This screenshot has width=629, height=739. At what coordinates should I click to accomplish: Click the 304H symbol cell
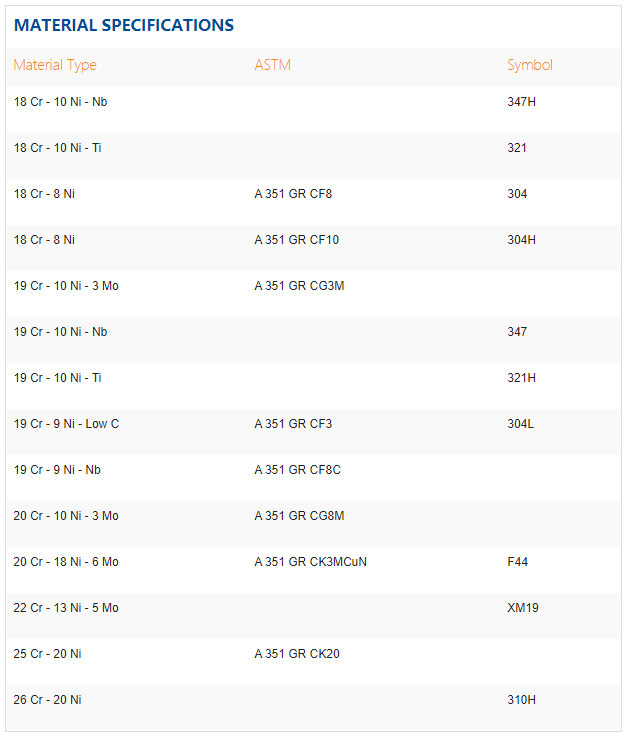tap(522, 240)
